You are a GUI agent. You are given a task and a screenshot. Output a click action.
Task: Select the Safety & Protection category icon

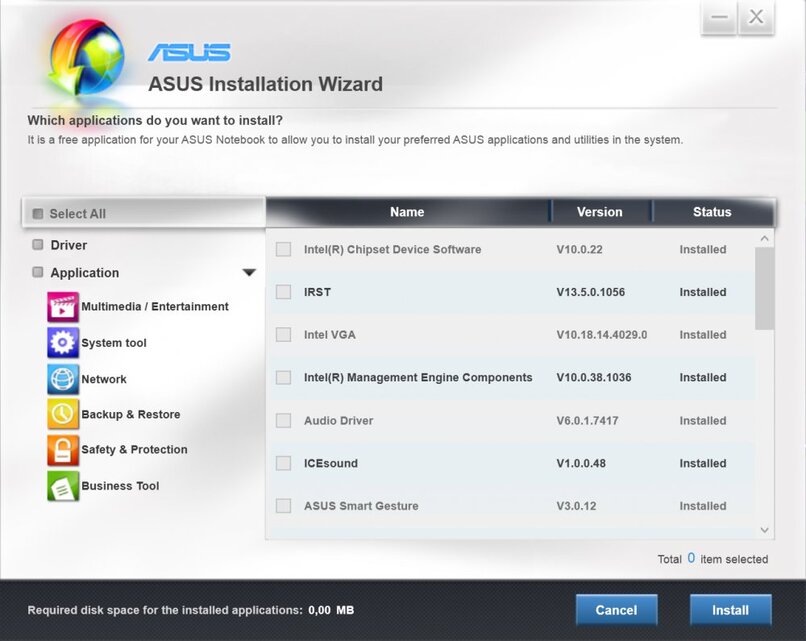click(x=62, y=450)
